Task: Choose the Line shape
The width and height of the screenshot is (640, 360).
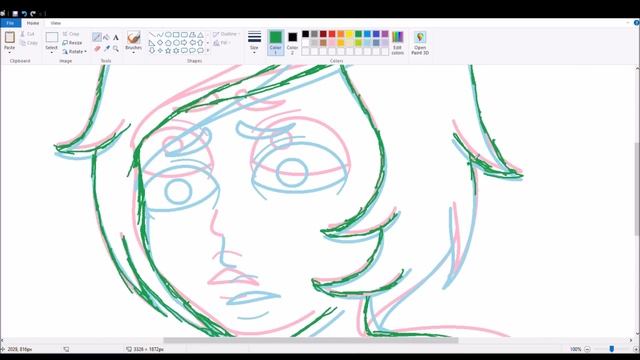Action: pyautogui.click(x=152, y=35)
